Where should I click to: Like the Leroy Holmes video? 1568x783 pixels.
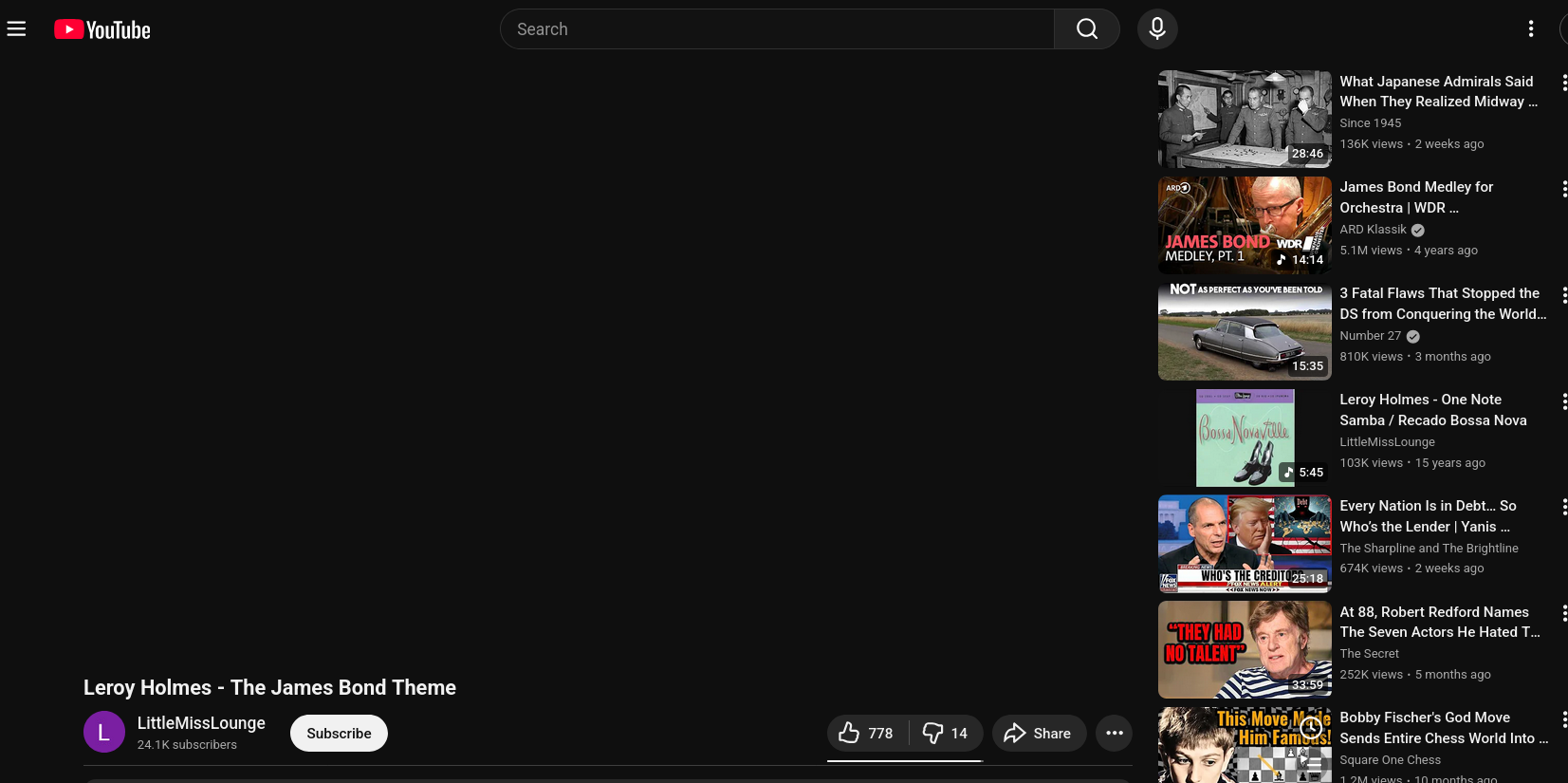[x=866, y=733]
